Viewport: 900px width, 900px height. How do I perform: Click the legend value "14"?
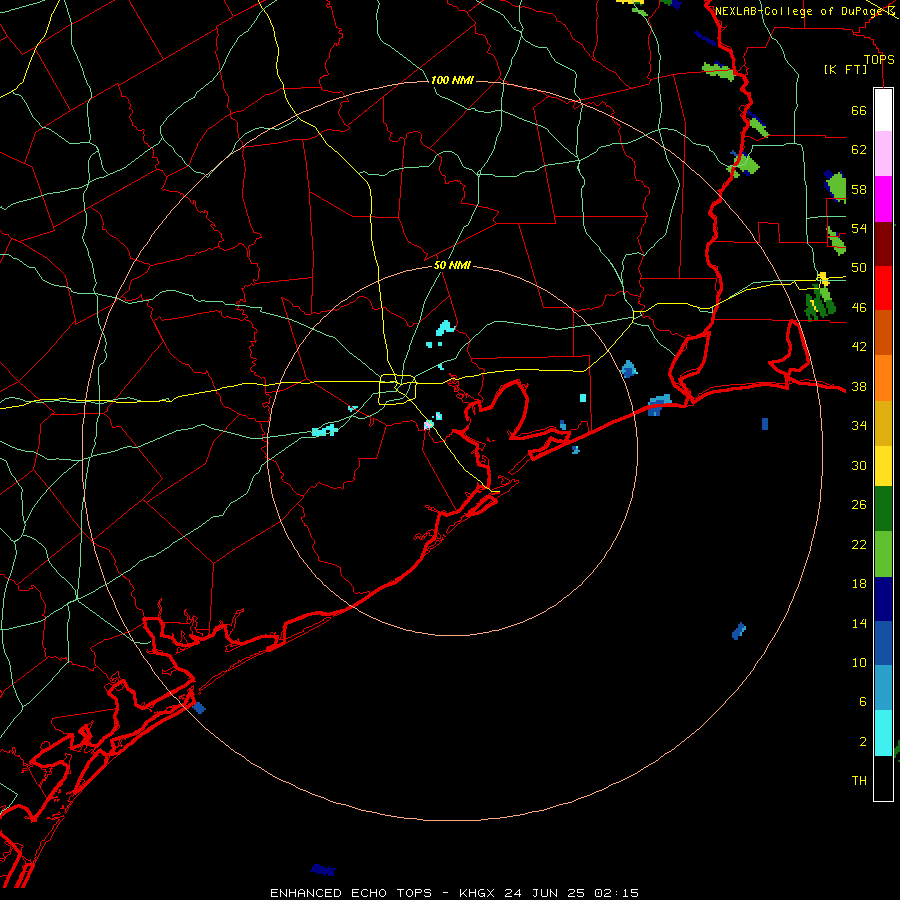[859, 623]
